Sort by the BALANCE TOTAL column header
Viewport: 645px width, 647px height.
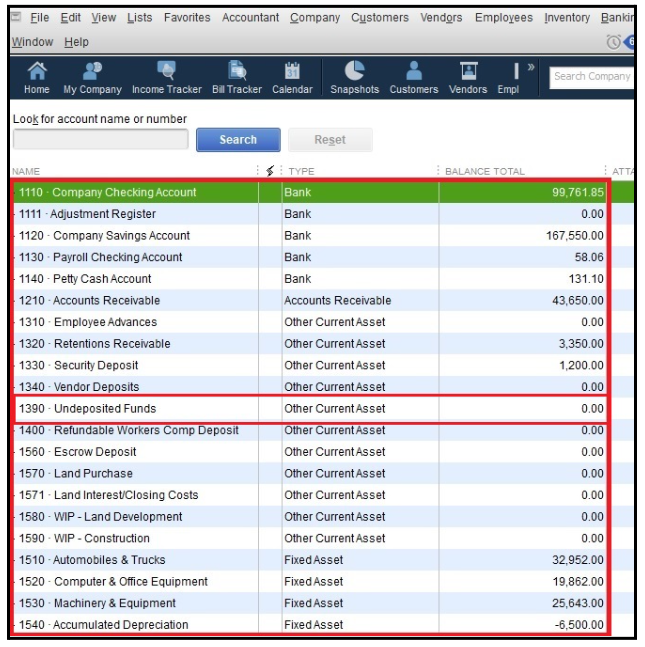pos(484,171)
